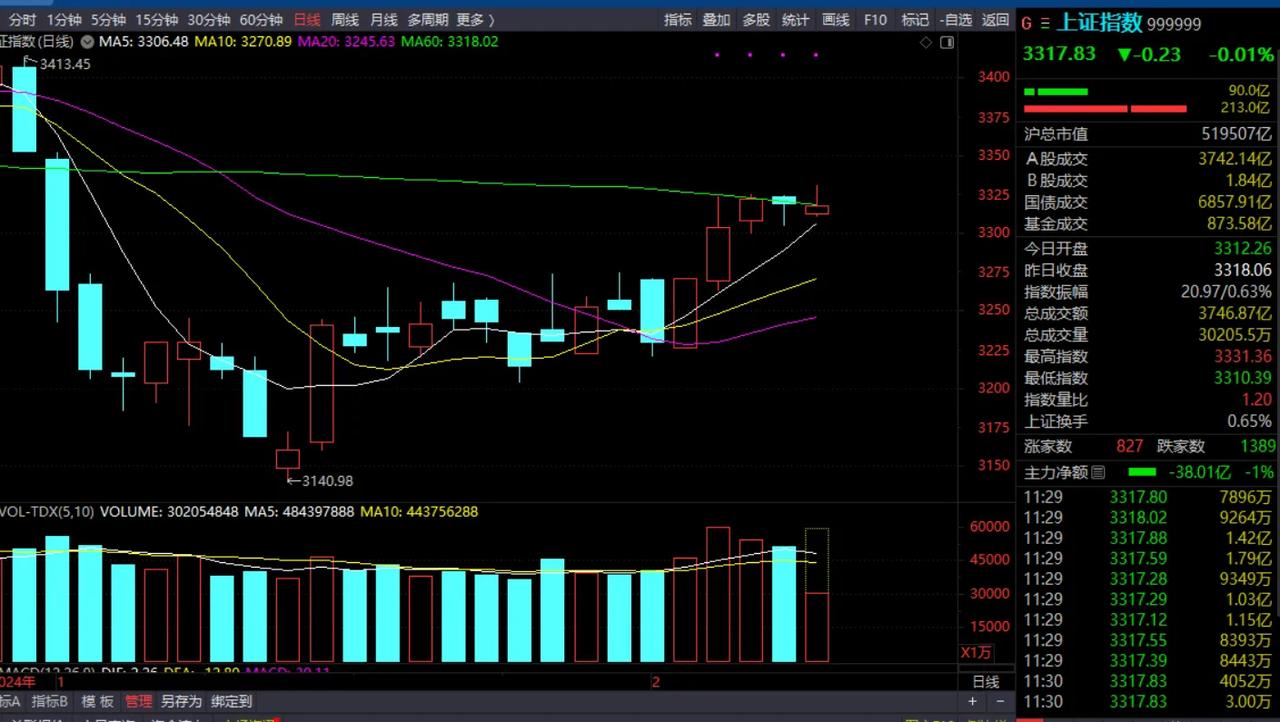
Task: Click the MA60: 3318.02 label
Action: [450, 42]
